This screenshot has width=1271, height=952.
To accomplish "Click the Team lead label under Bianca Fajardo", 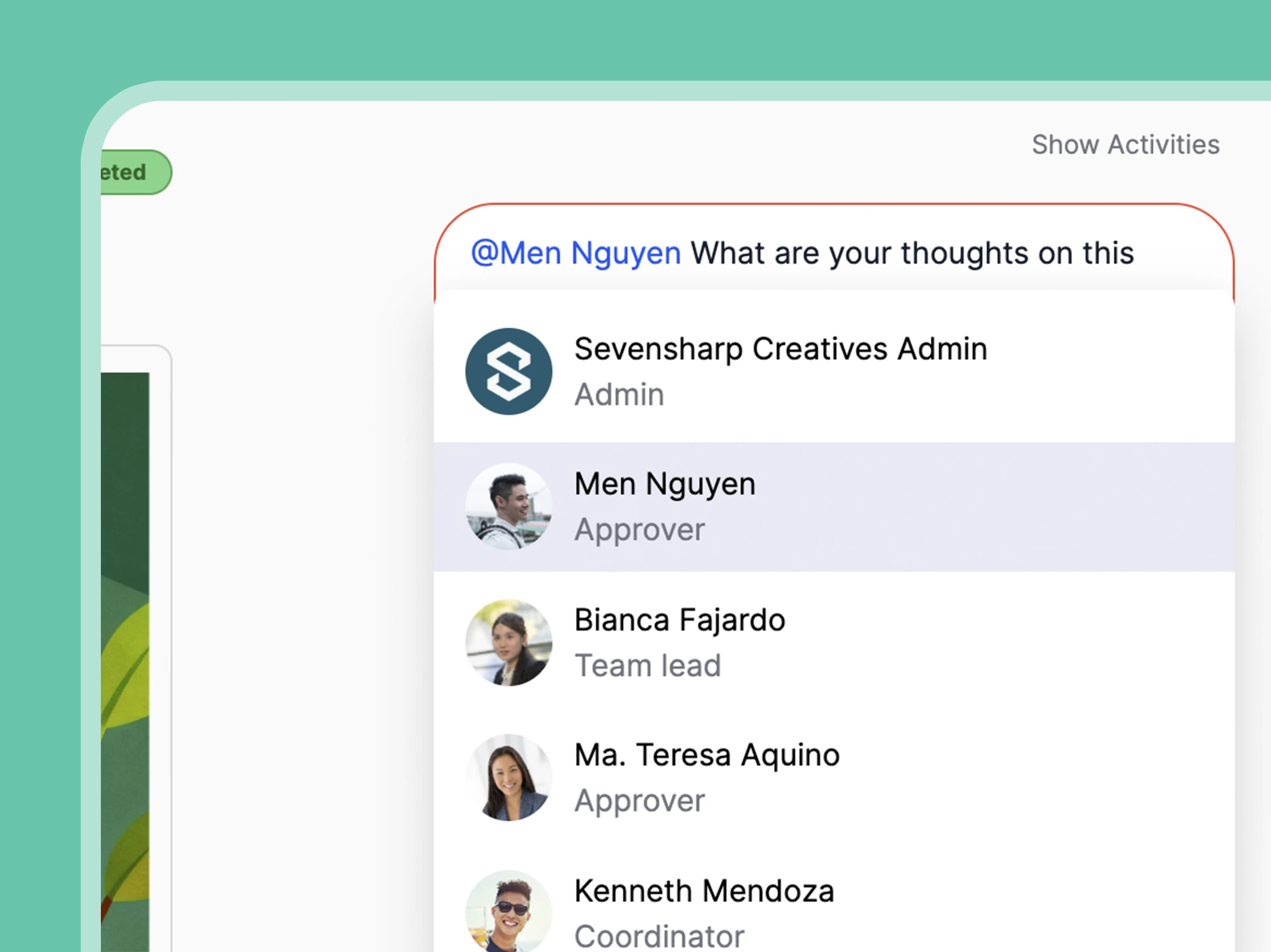I will point(648,665).
